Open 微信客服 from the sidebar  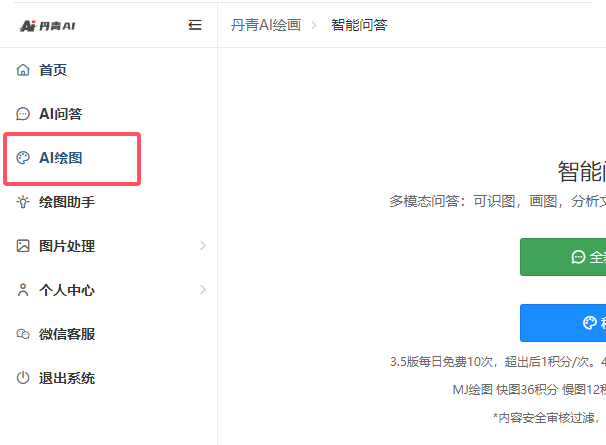[x=66, y=334]
